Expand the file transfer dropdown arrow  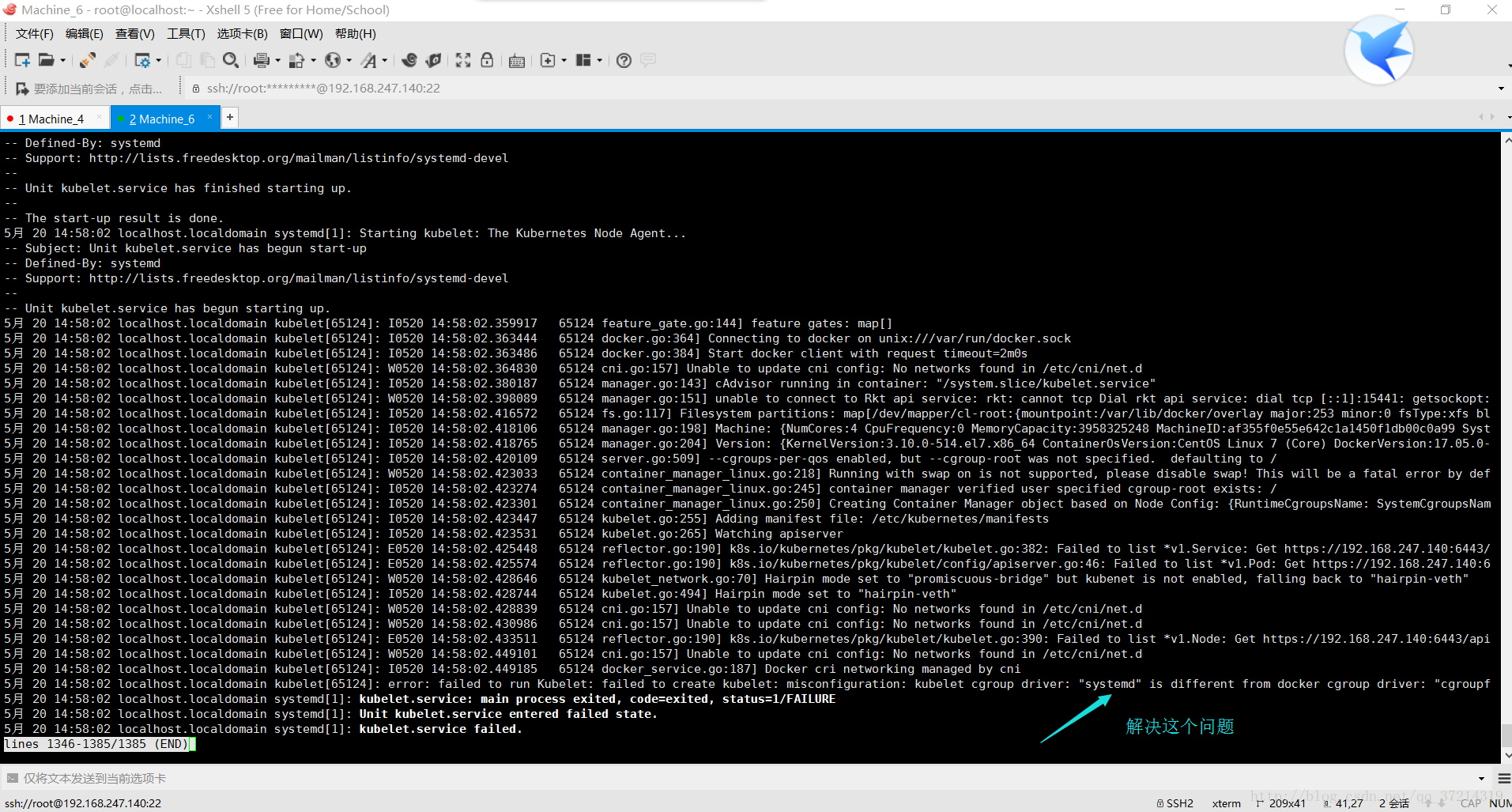tap(313, 61)
